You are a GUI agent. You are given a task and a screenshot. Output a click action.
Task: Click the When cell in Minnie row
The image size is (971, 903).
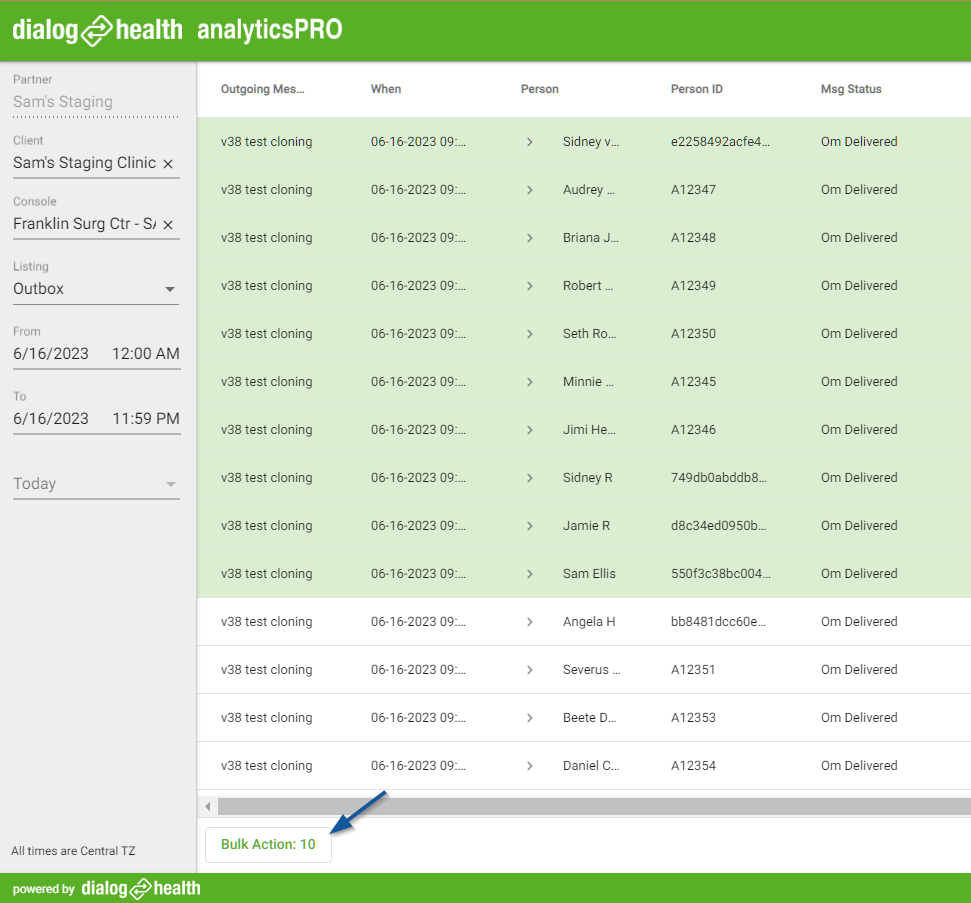click(418, 382)
